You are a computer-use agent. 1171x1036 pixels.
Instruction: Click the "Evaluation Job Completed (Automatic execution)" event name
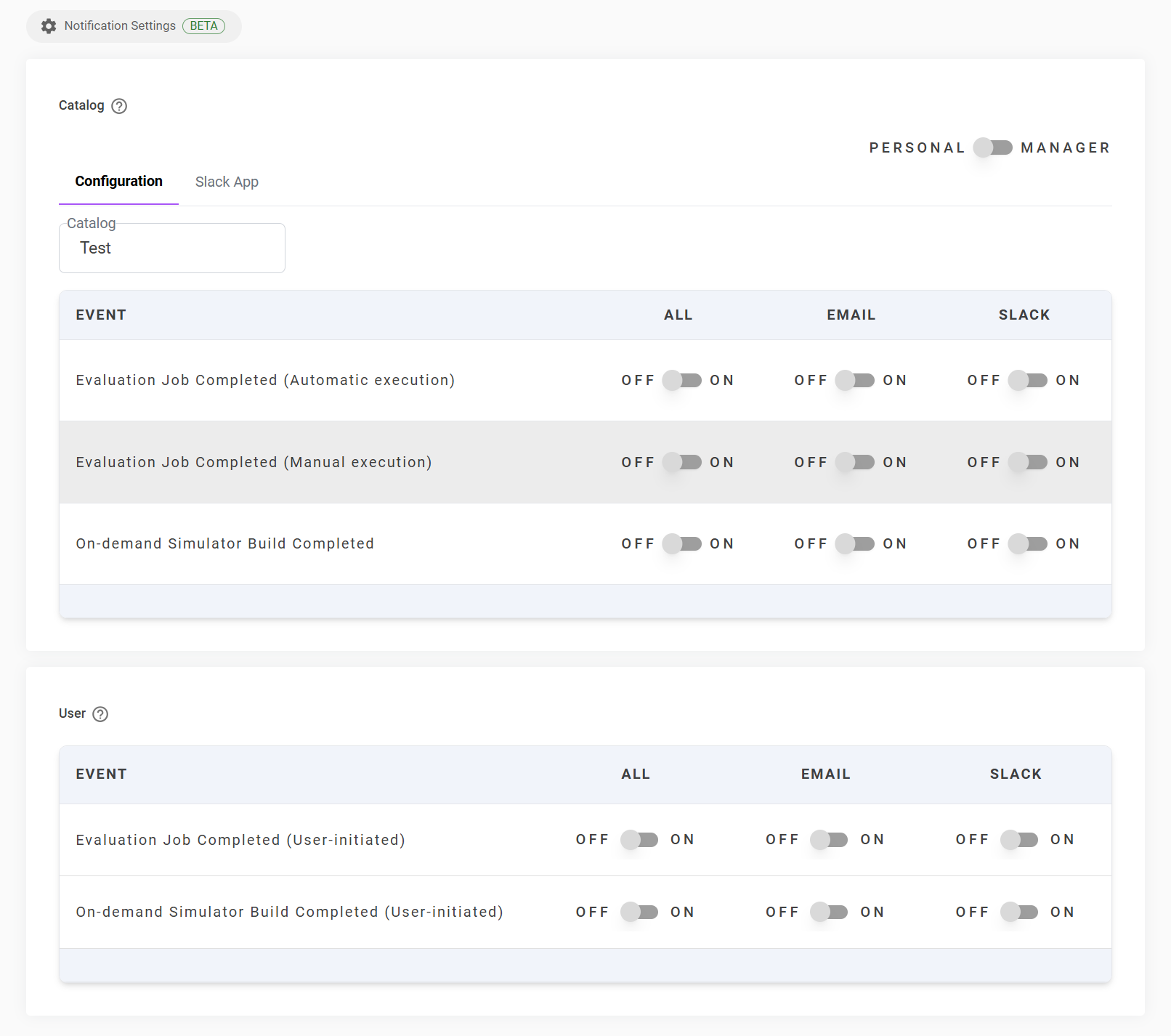(265, 380)
